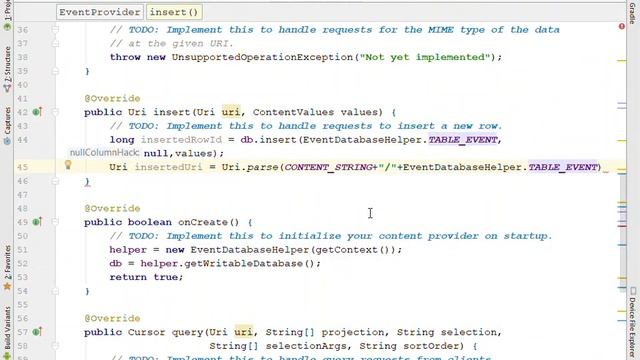
Task: Click line number 45 in gutter
Action: tap(23, 167)
